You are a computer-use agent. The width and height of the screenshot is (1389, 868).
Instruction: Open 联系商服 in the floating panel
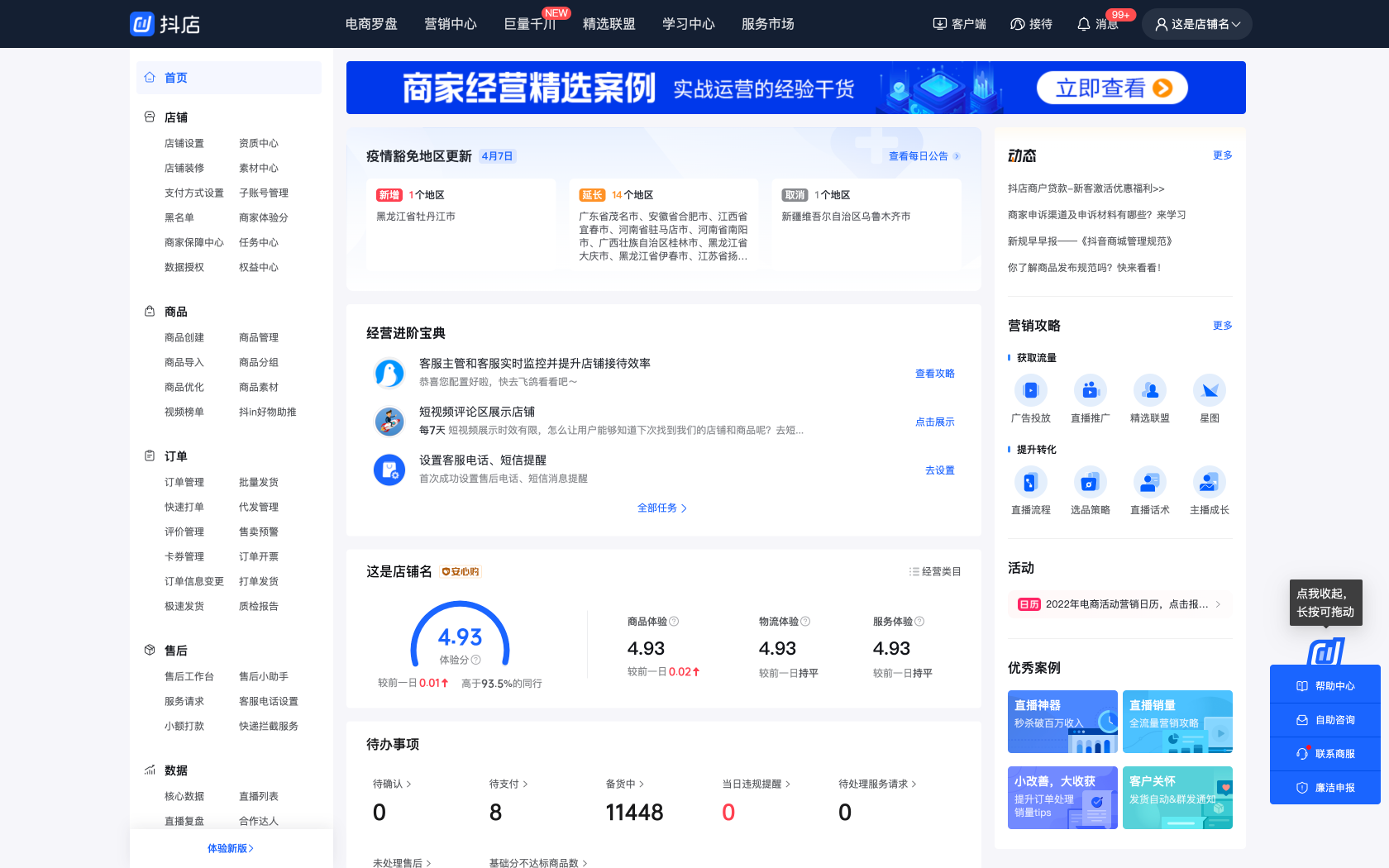(x=1325, y=754)
